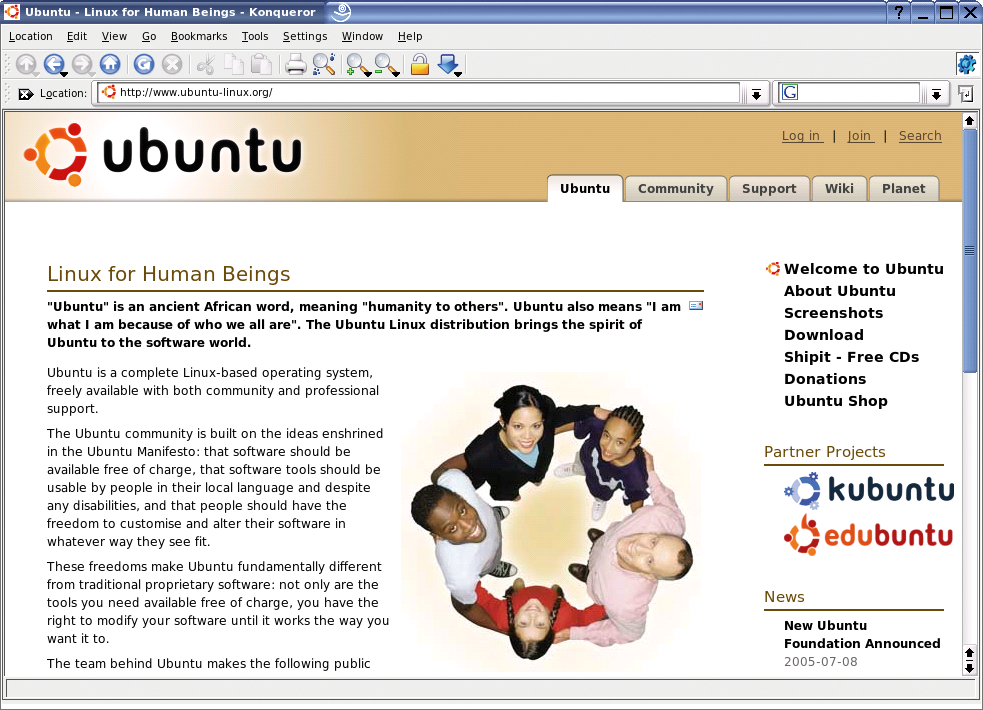Click the Up navigation arrow icon
Image resolution: width=983 pixels, height=710 pixels.
[x=26, y=64]
